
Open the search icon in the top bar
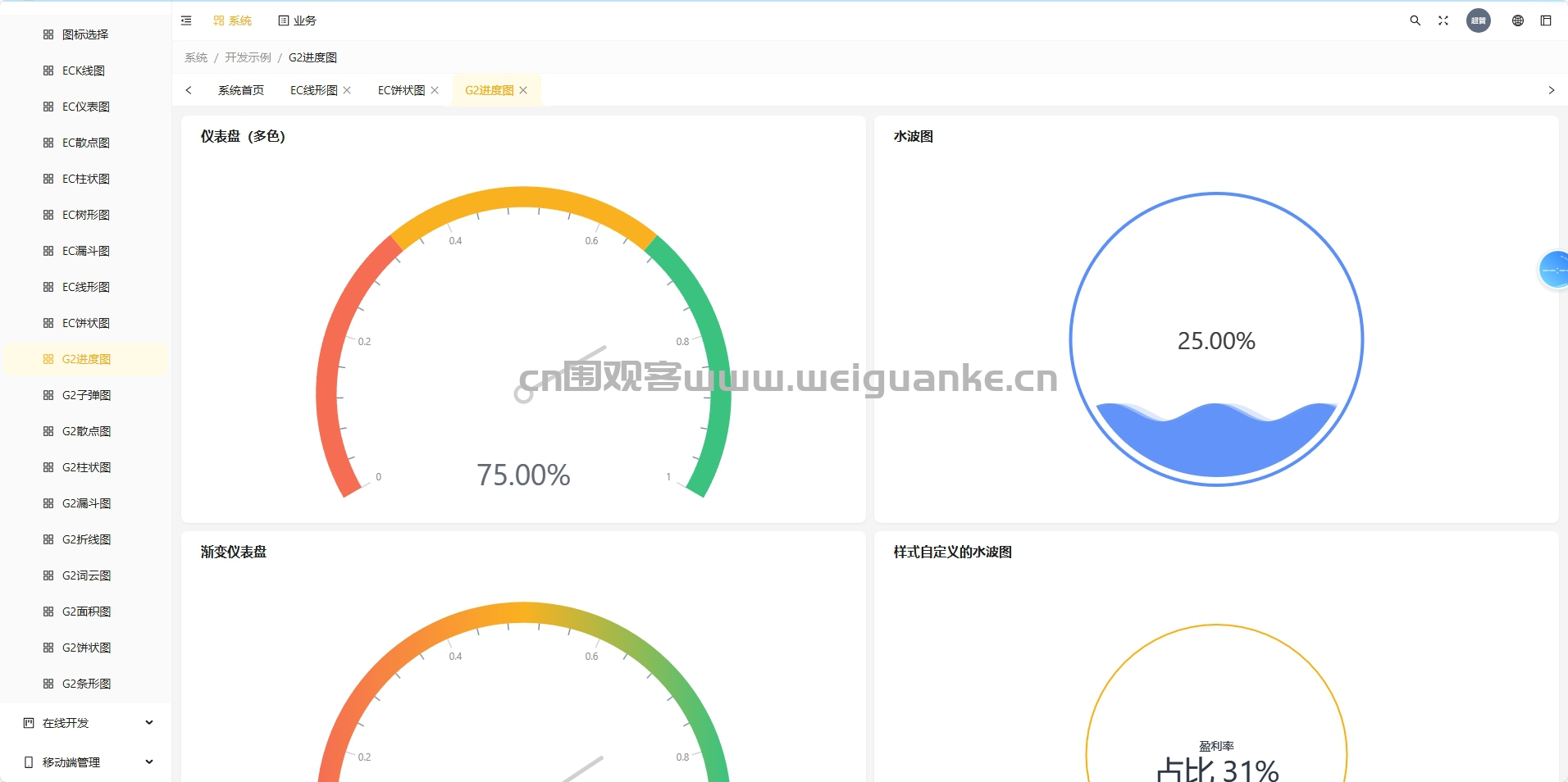(x=1415, y=20)
